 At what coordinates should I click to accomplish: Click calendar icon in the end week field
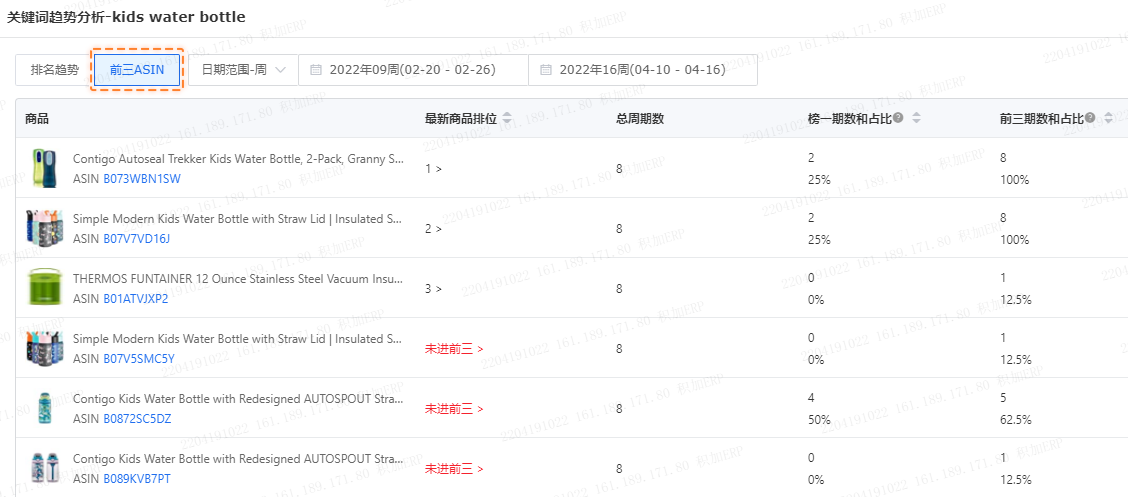[x=545, y=70]
